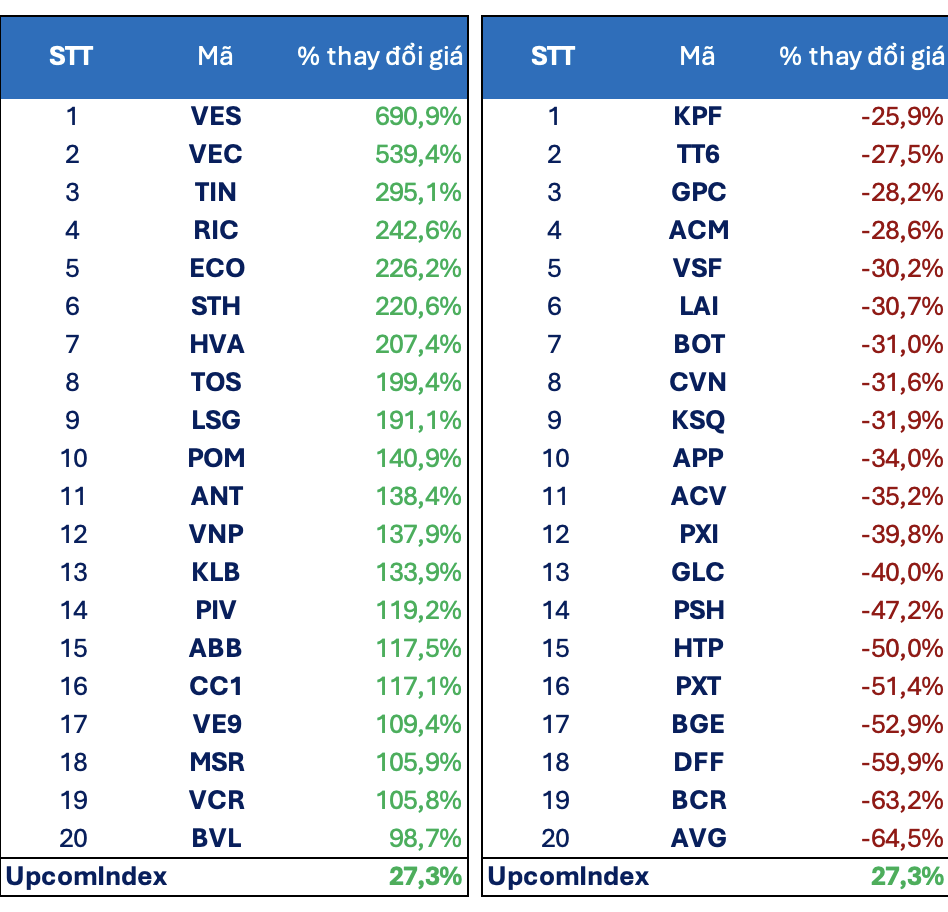Select the VEC stock code
Screen dimensions: 948x912
point(216,154)
